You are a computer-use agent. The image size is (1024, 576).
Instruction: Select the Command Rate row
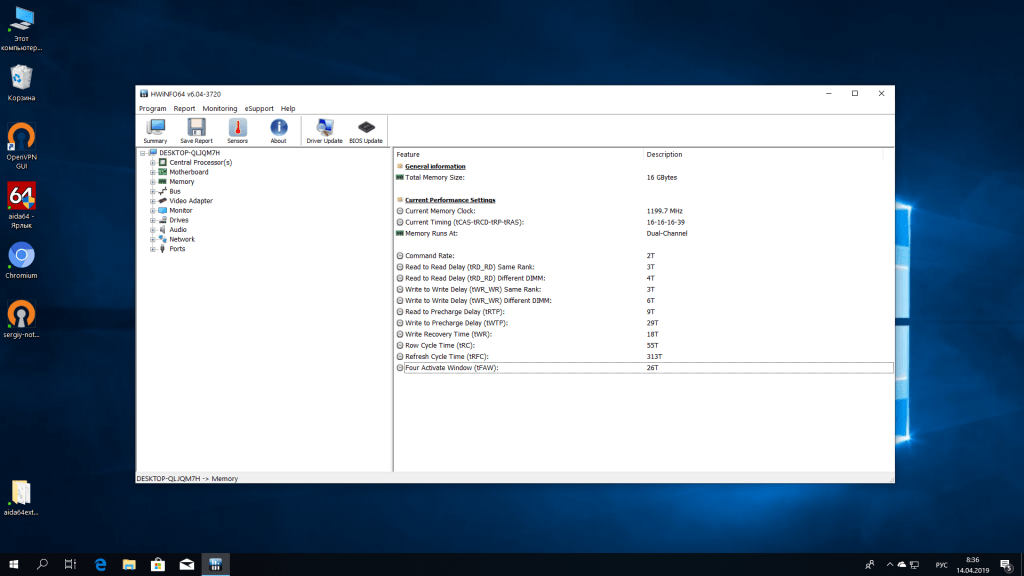tap(643, 256)
